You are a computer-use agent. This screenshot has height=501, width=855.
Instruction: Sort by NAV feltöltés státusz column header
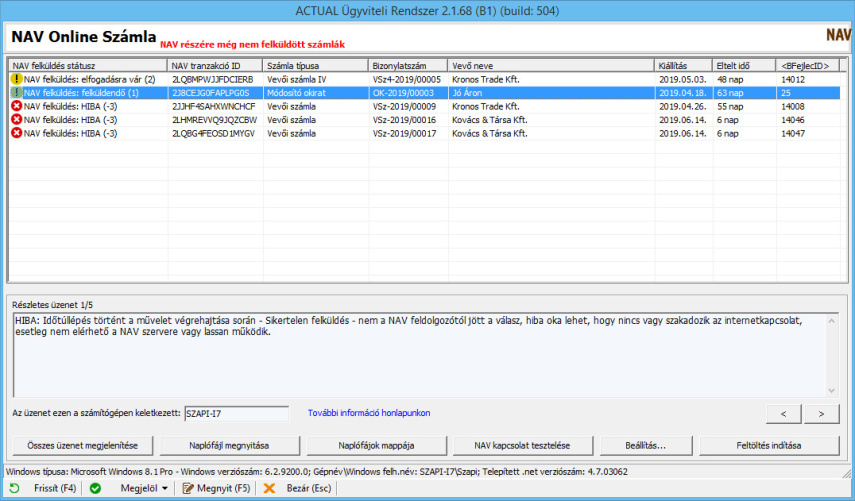[x=86, y=65]
